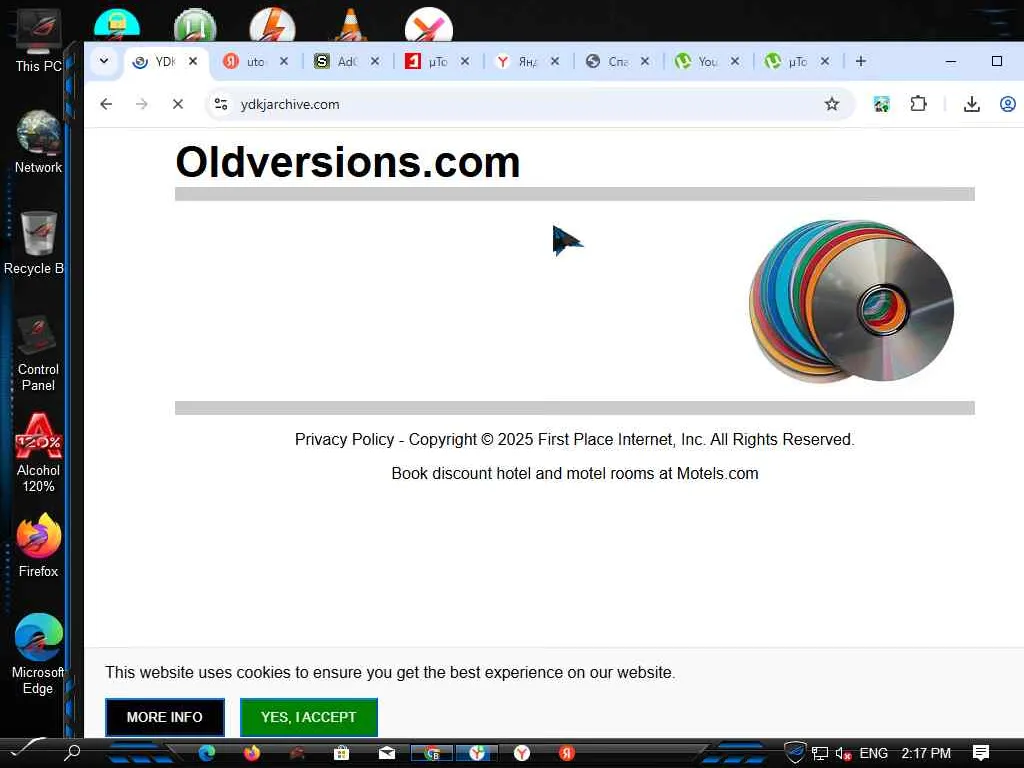Open Recycle Bin desktop icon

tap(36, 243)
